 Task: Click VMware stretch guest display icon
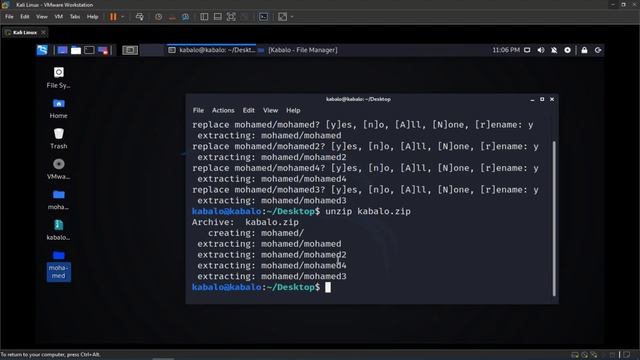pyautogui.click(x=282, y=17)
